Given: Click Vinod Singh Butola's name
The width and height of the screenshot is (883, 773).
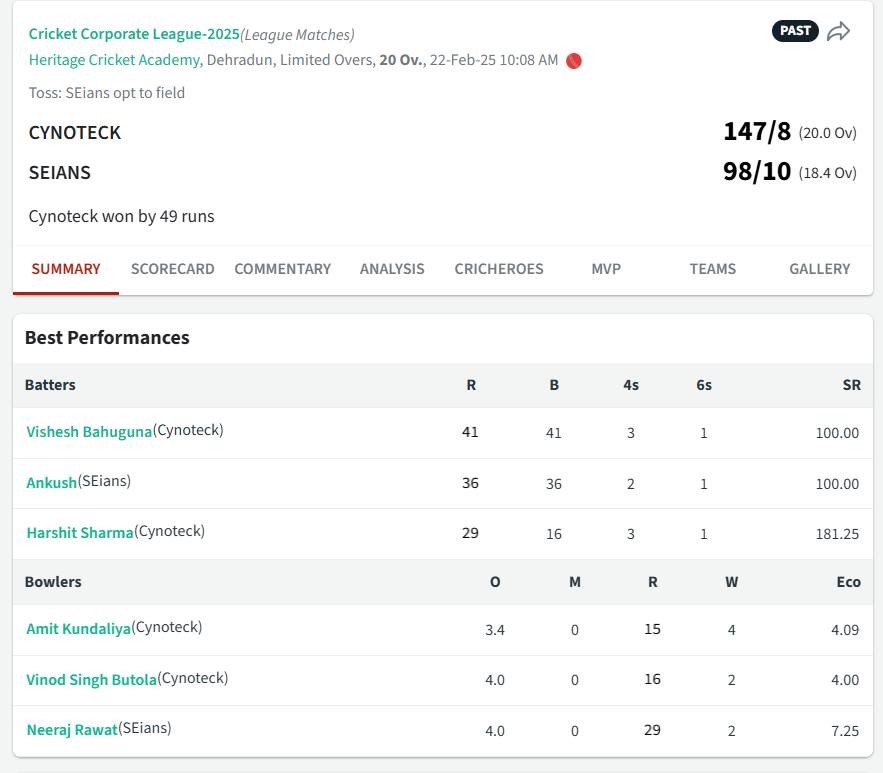Looking at the screenshot, I should point(91,680).
